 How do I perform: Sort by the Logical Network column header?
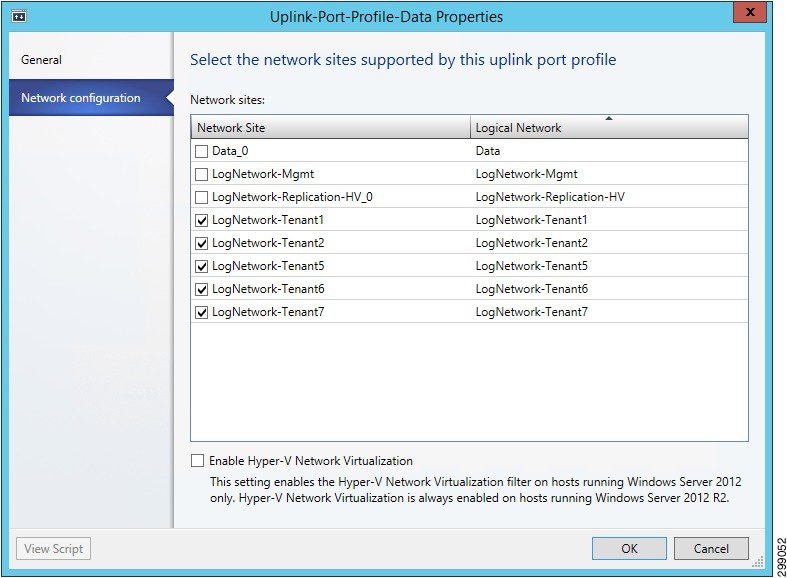tap(609, 127)
